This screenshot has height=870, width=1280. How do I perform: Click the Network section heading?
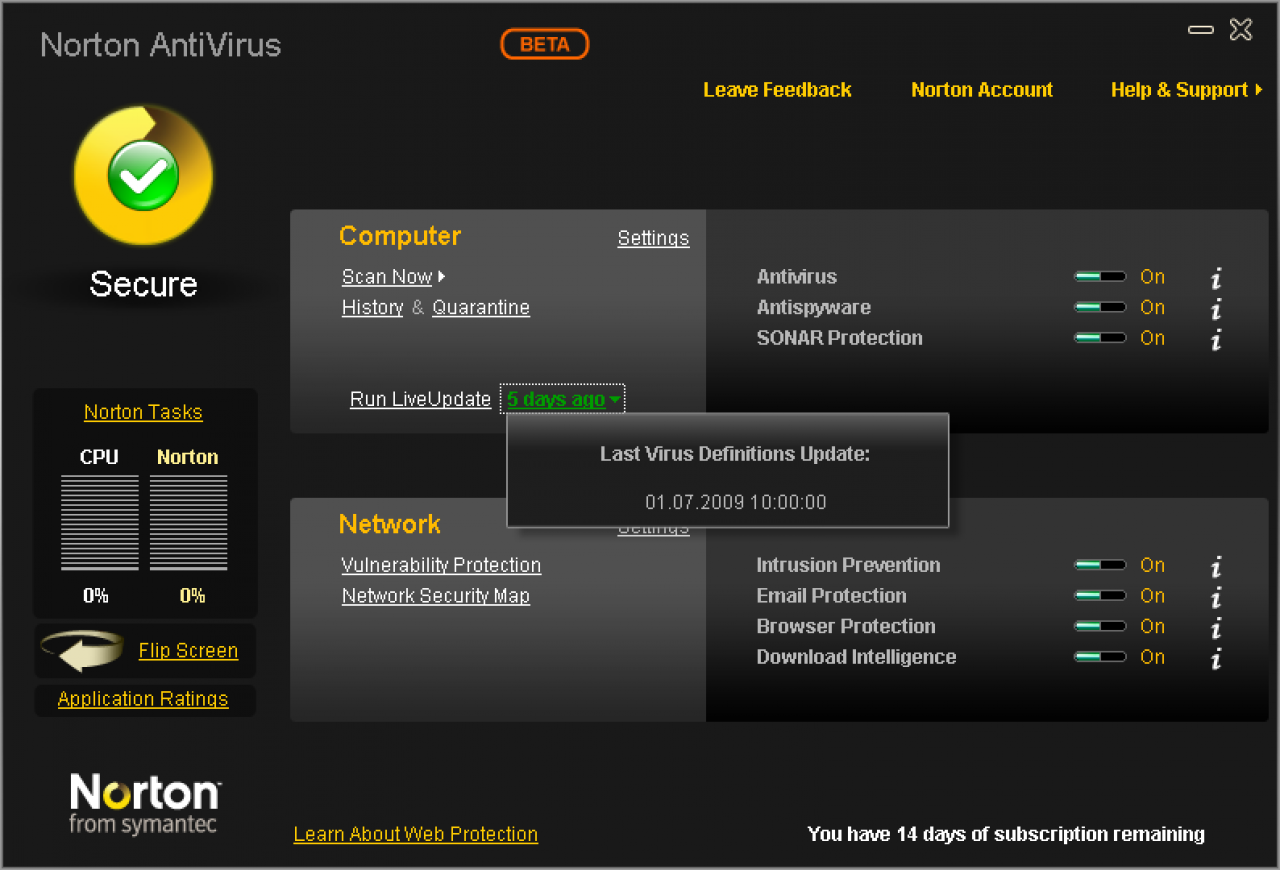tap(390, 524)
